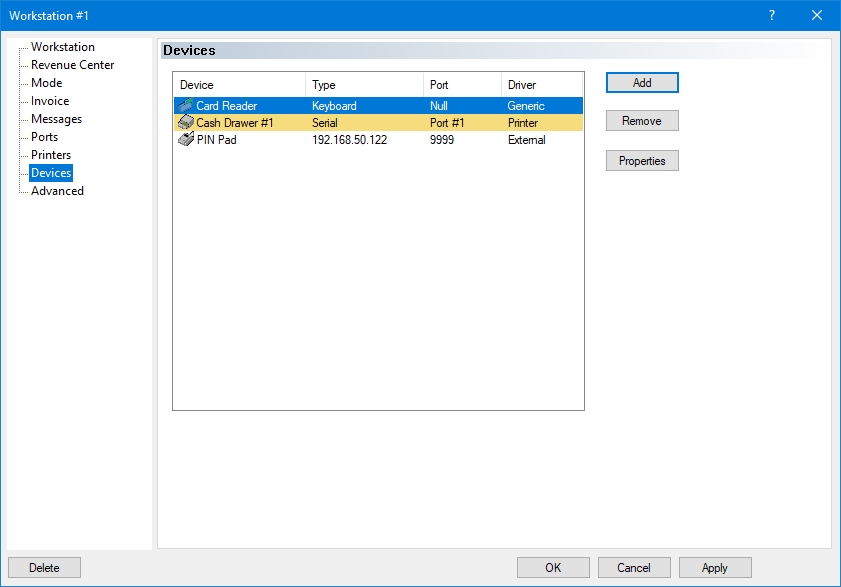Screen dimensions: 841x587
Task: Open Invoice settings section
Action: coord(50,101)
